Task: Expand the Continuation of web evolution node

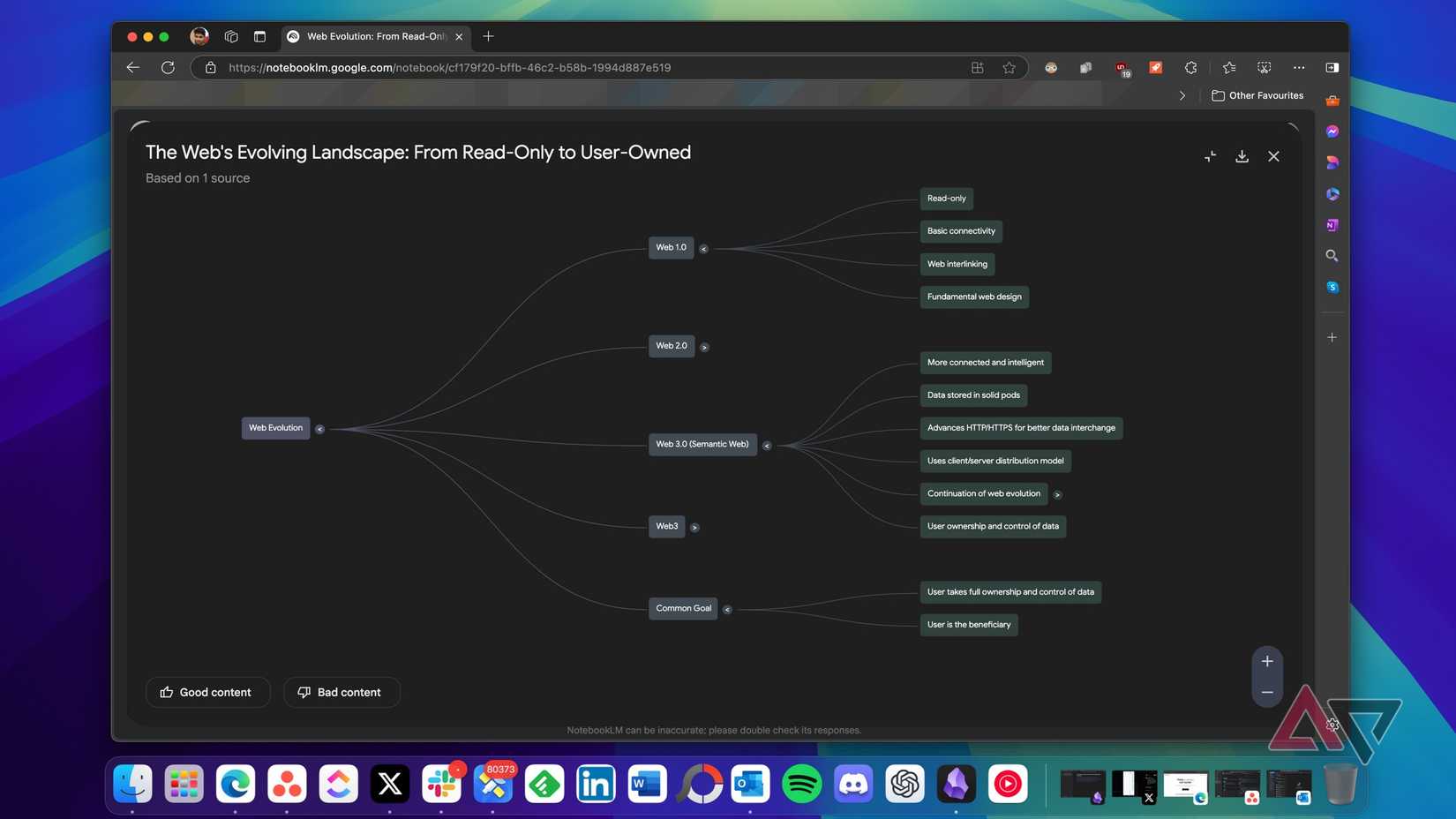Action: [x=1056, y=494]
